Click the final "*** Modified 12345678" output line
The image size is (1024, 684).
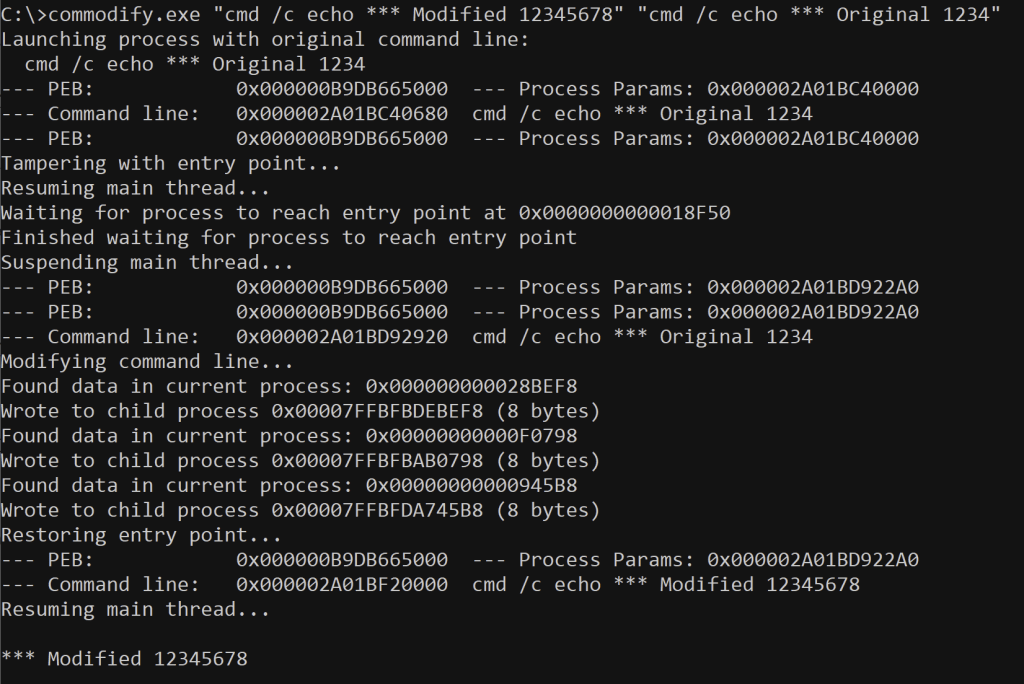(124, 659)
